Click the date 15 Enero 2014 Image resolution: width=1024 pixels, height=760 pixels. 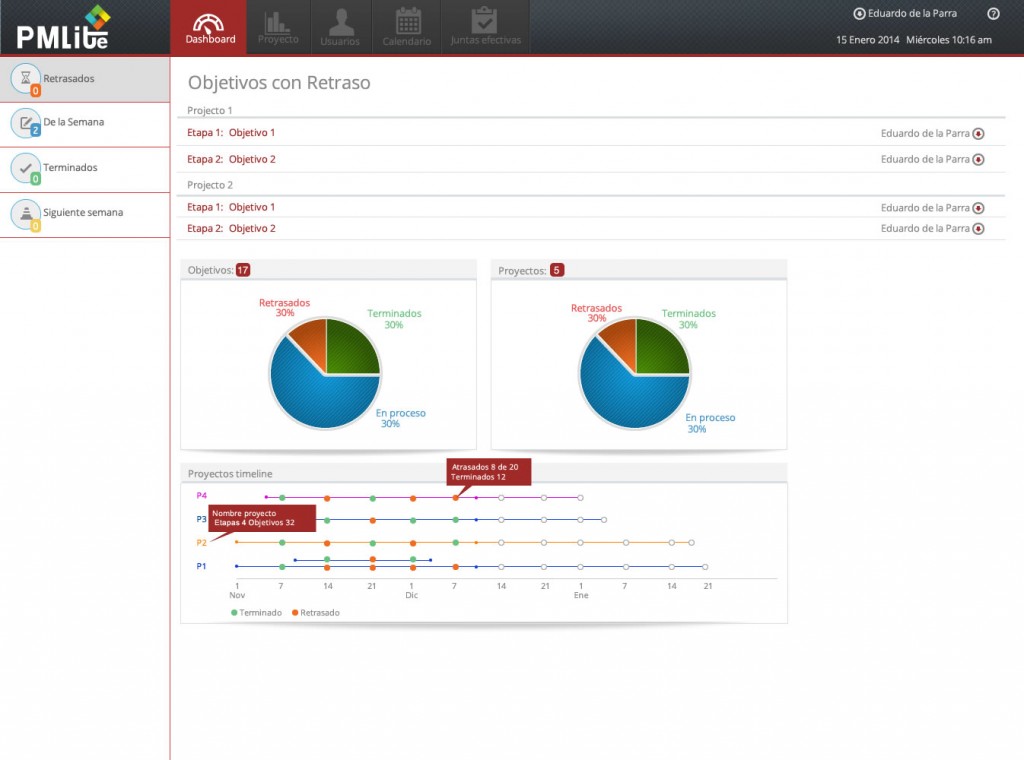(867, 40)
